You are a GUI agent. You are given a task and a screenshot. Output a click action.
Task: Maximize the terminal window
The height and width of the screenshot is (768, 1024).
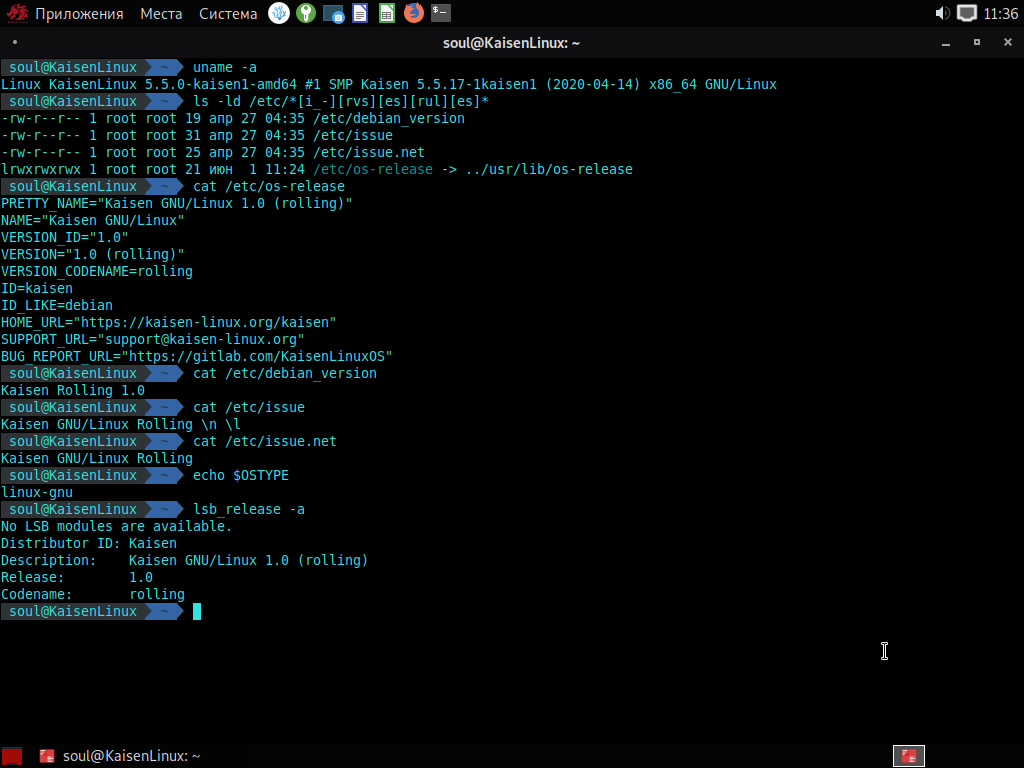click(x=977, y=42)
